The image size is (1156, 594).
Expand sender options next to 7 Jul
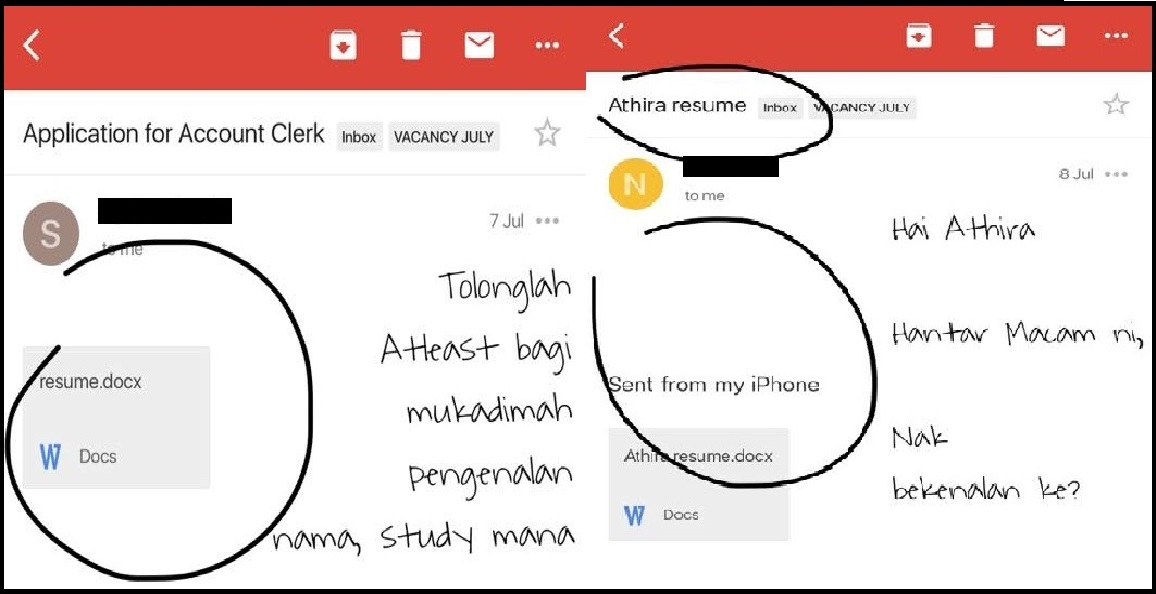[x=548, y=222]
